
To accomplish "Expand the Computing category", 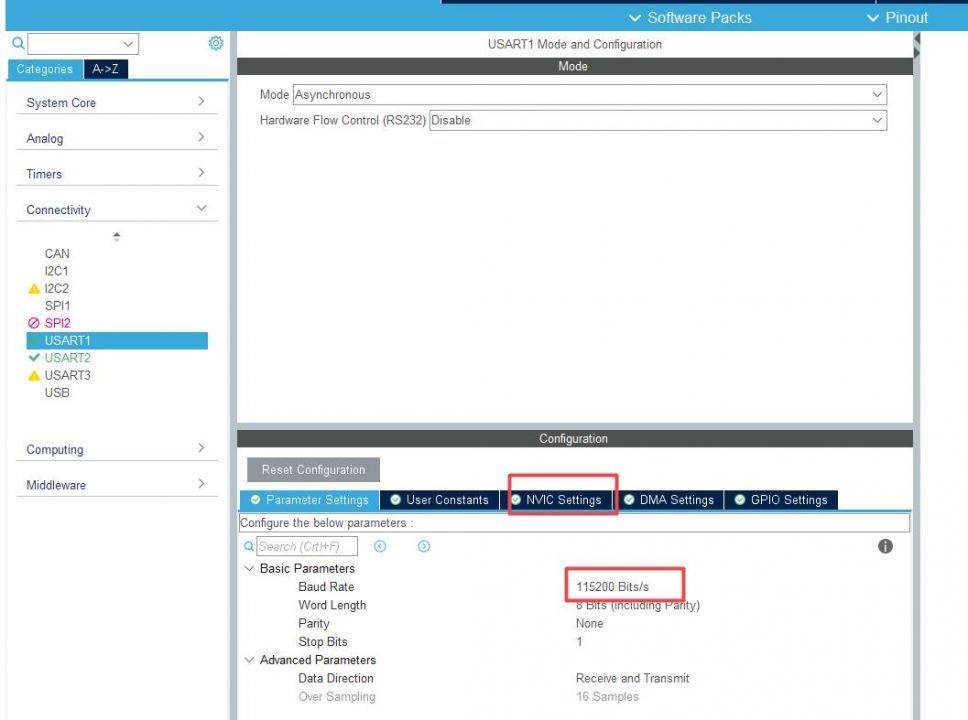I will [x=117, y=450].
